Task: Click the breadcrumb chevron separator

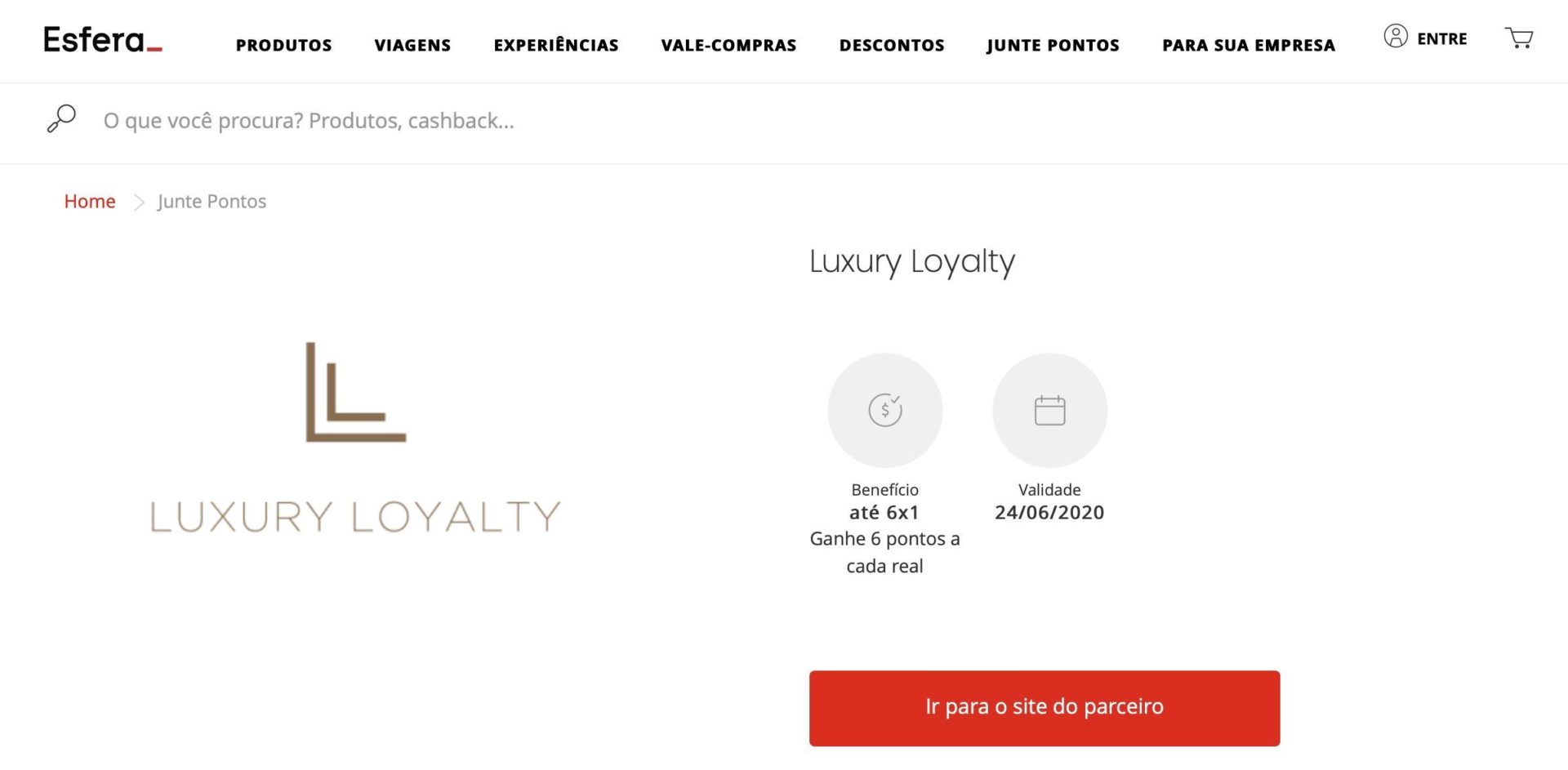Action: click(x=139, y=202)
